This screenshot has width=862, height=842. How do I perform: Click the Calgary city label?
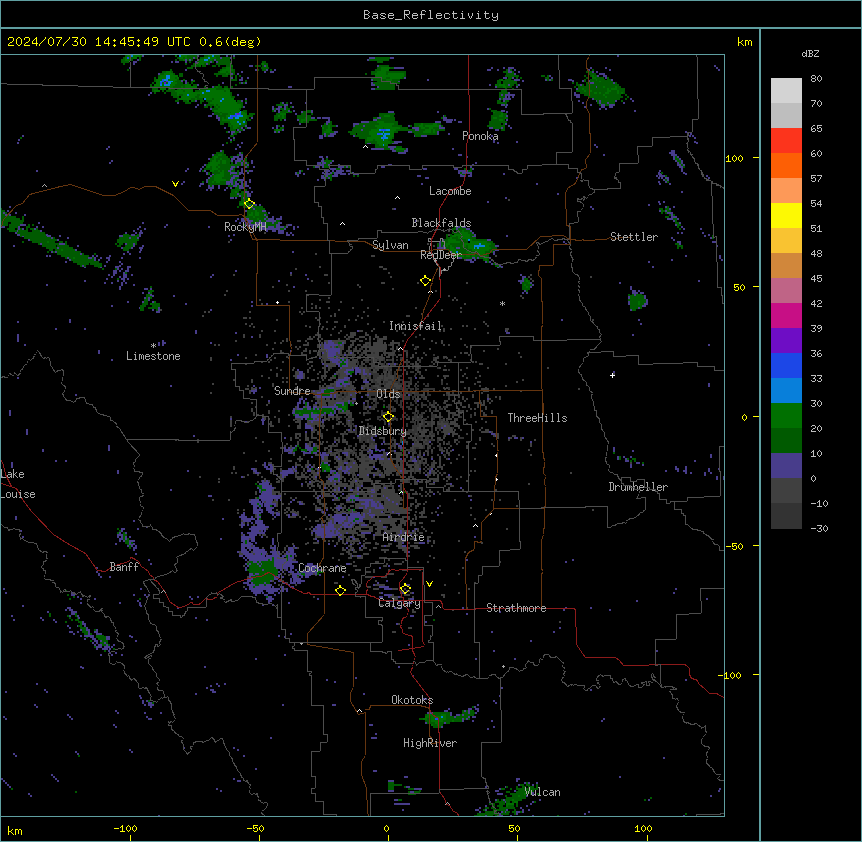click(x=400, y=603)
